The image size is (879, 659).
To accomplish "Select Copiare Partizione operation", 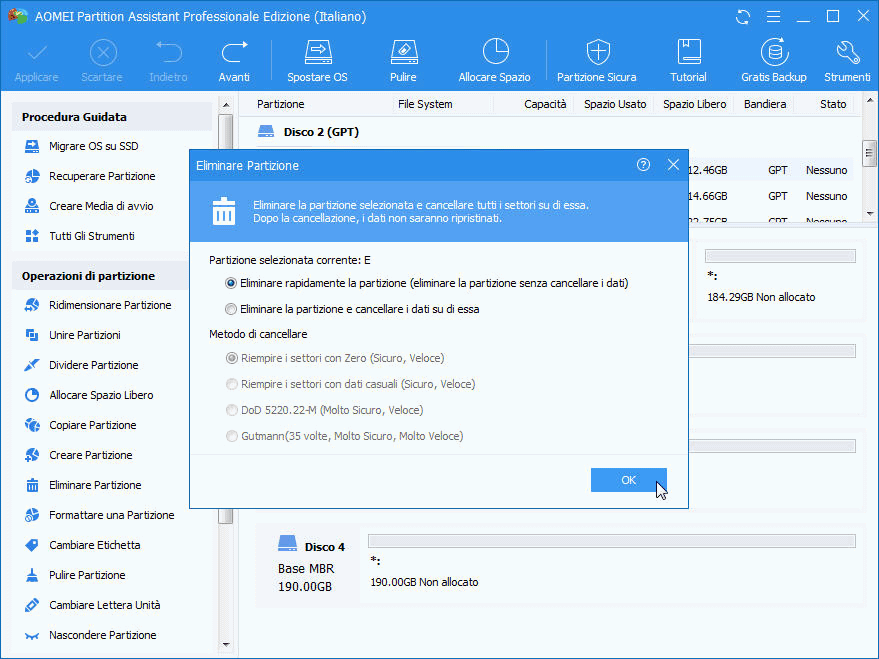I will tap(81, 425).
